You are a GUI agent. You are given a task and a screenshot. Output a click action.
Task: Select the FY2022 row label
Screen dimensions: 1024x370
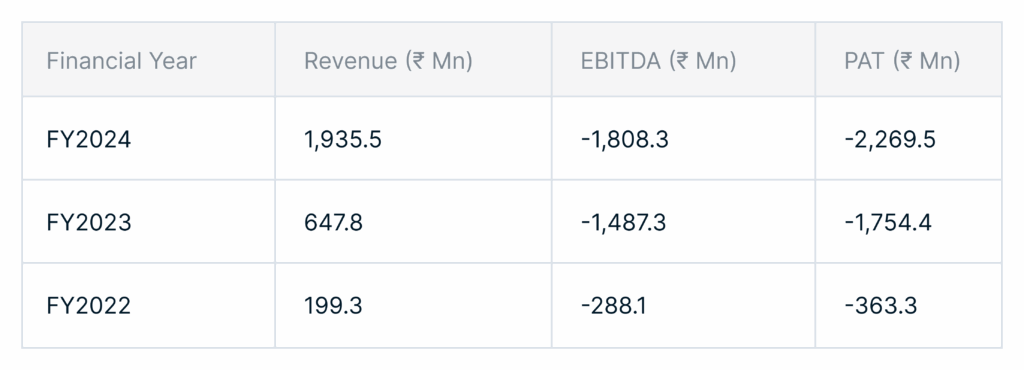click(x=89, y=305)
